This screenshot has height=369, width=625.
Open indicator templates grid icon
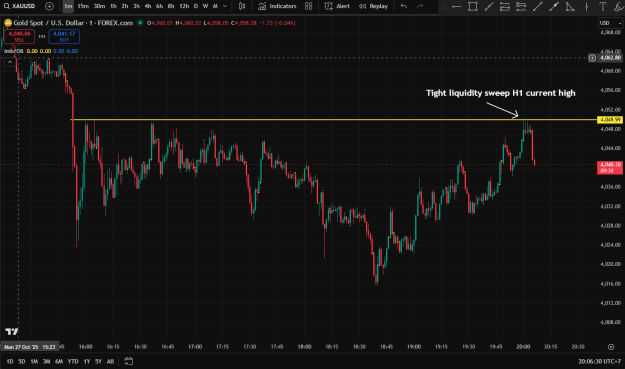[x=309, y=6]
